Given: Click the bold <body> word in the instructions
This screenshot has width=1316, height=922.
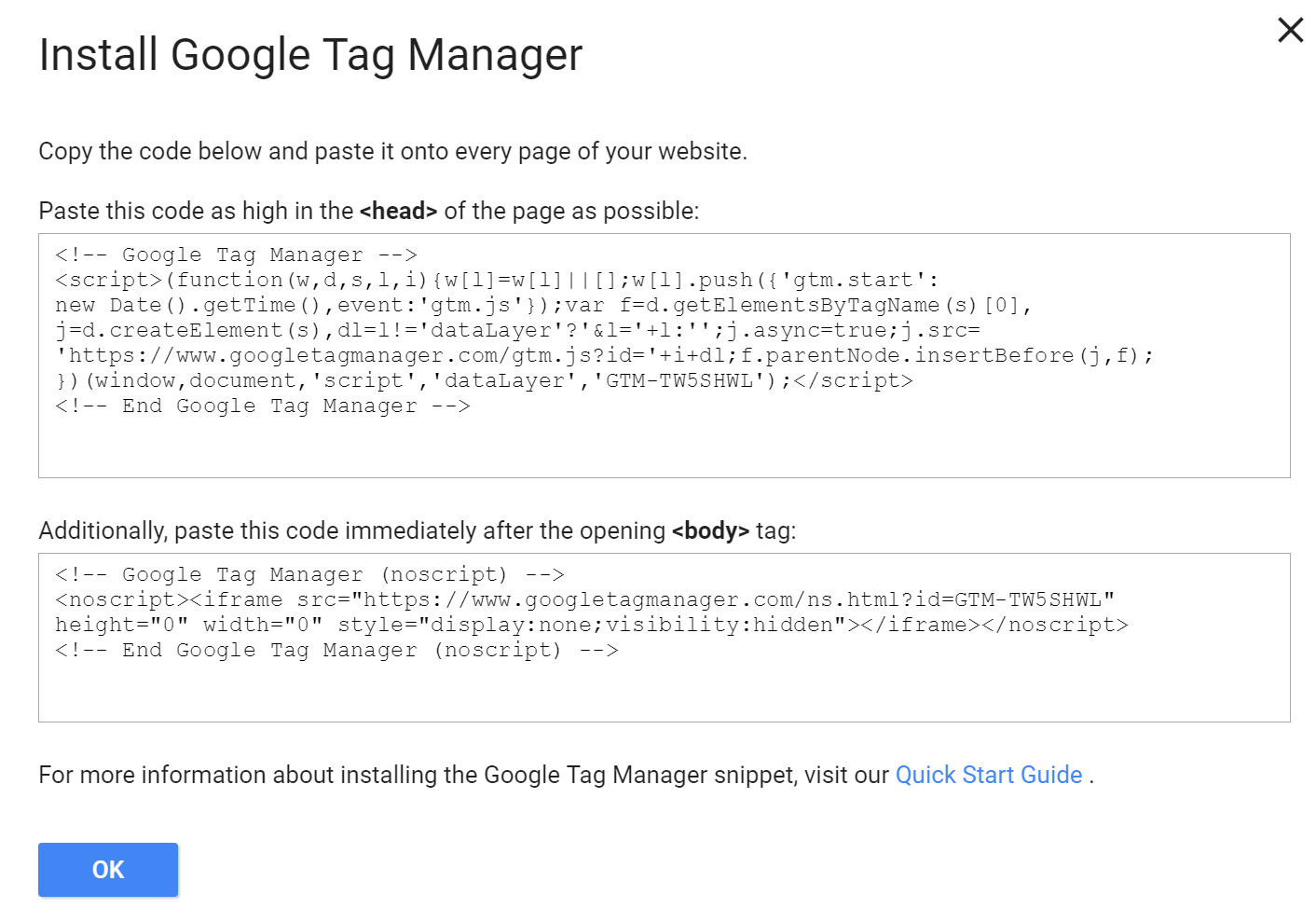Looking at the screenshot, I should tap(710, 531).
